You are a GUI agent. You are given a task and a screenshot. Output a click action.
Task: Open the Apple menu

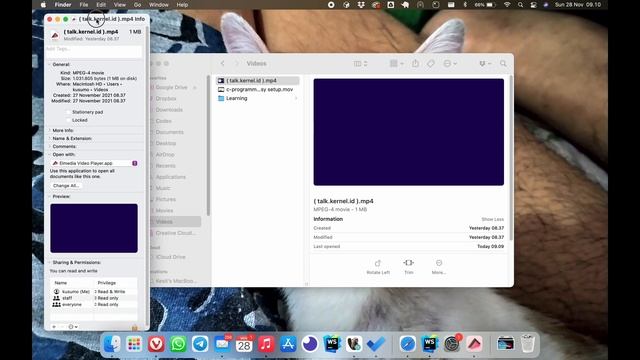click(x=43, y=5)
